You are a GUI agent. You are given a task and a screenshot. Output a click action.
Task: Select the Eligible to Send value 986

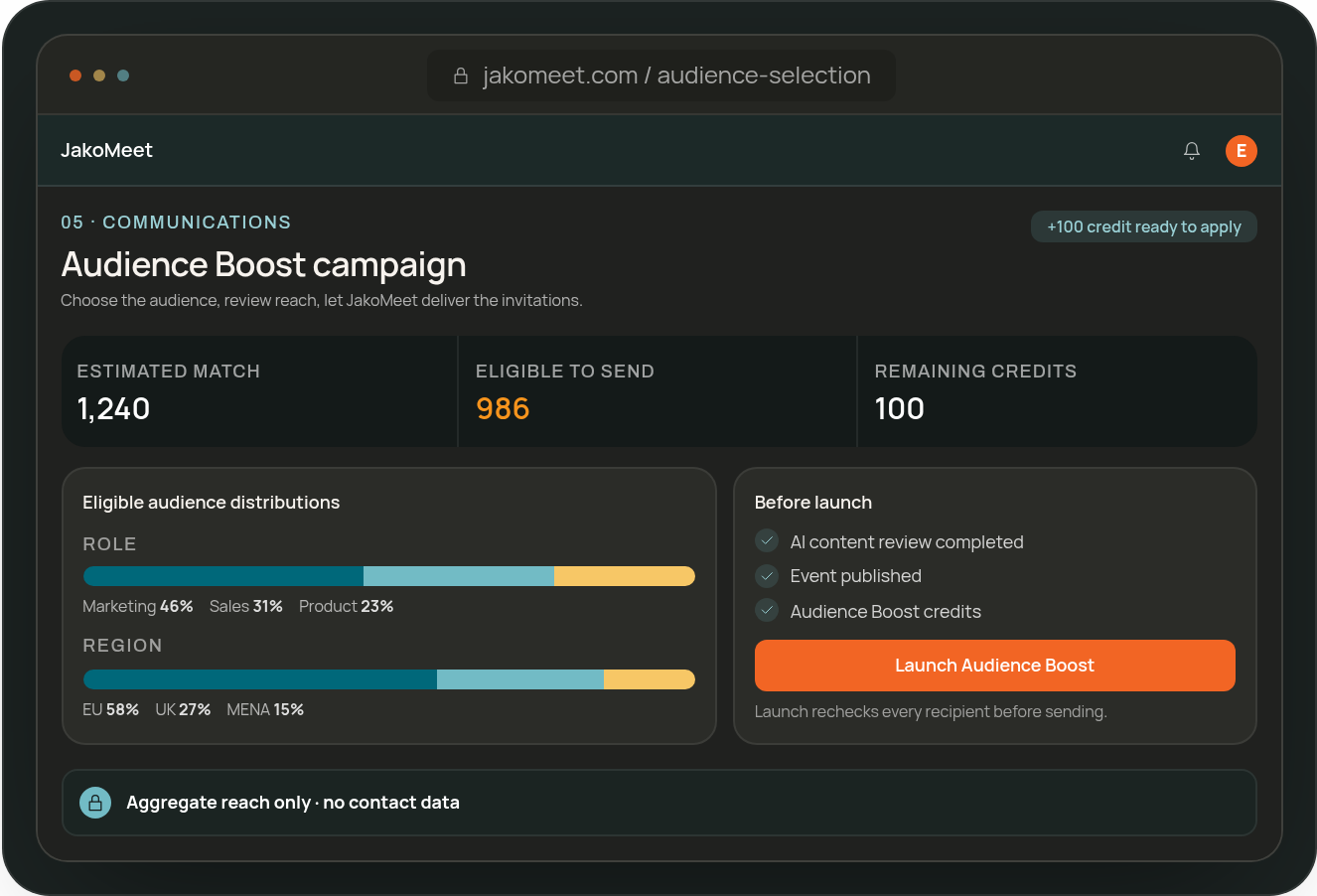[503, 408]
